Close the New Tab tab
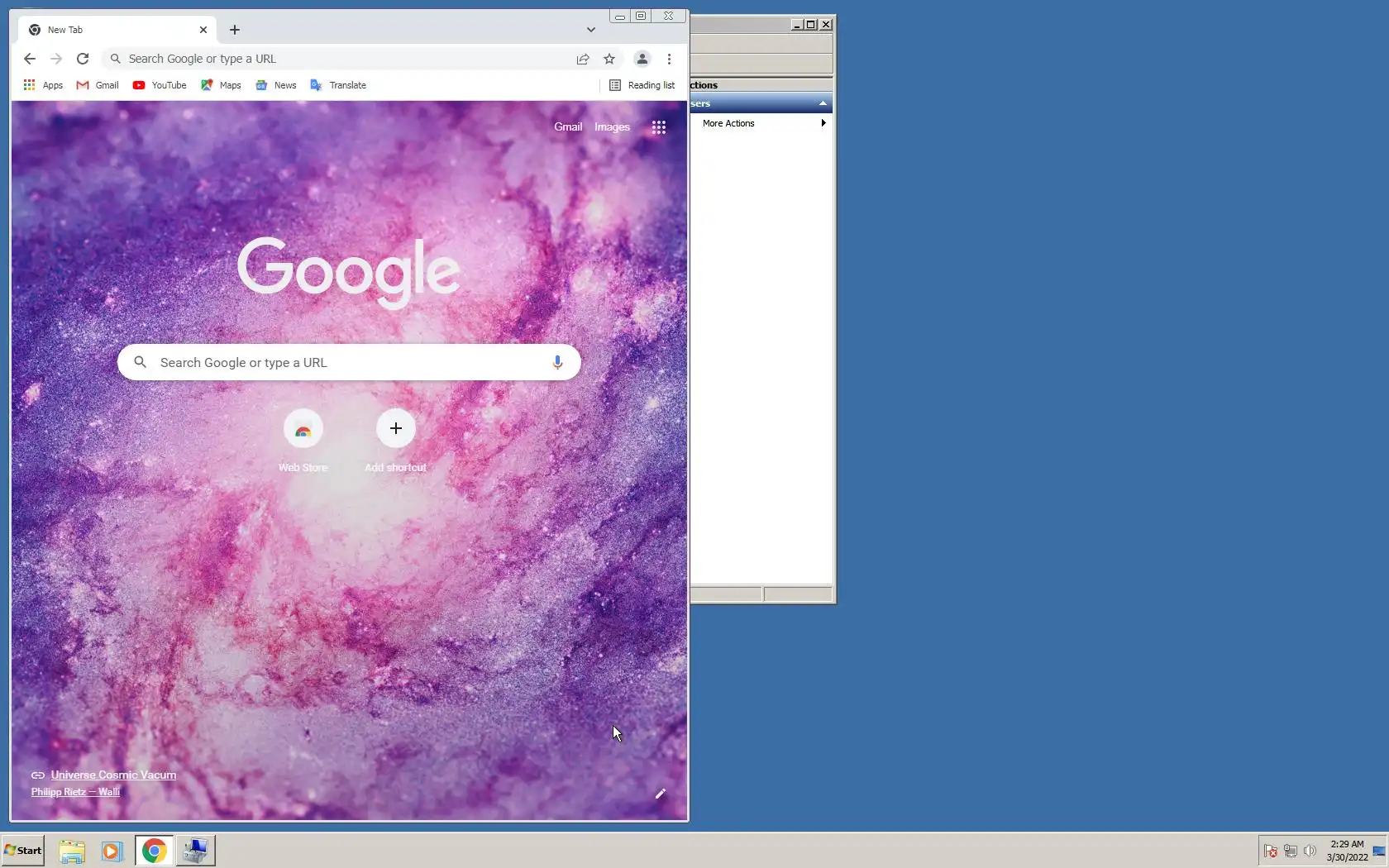 pos(203,30)
